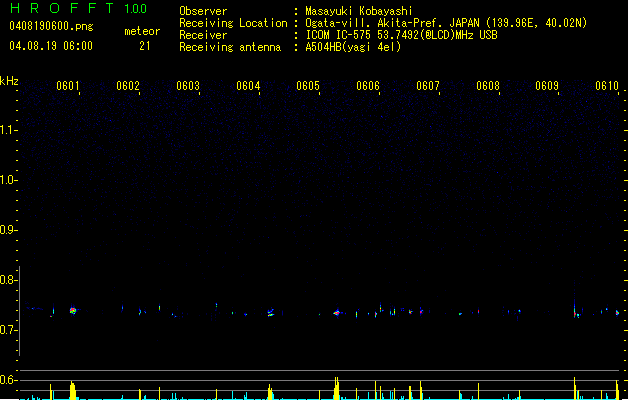Click the Observer field label
Image resolution: width=629 pixels, height=400 pixels.
point(203,11)
